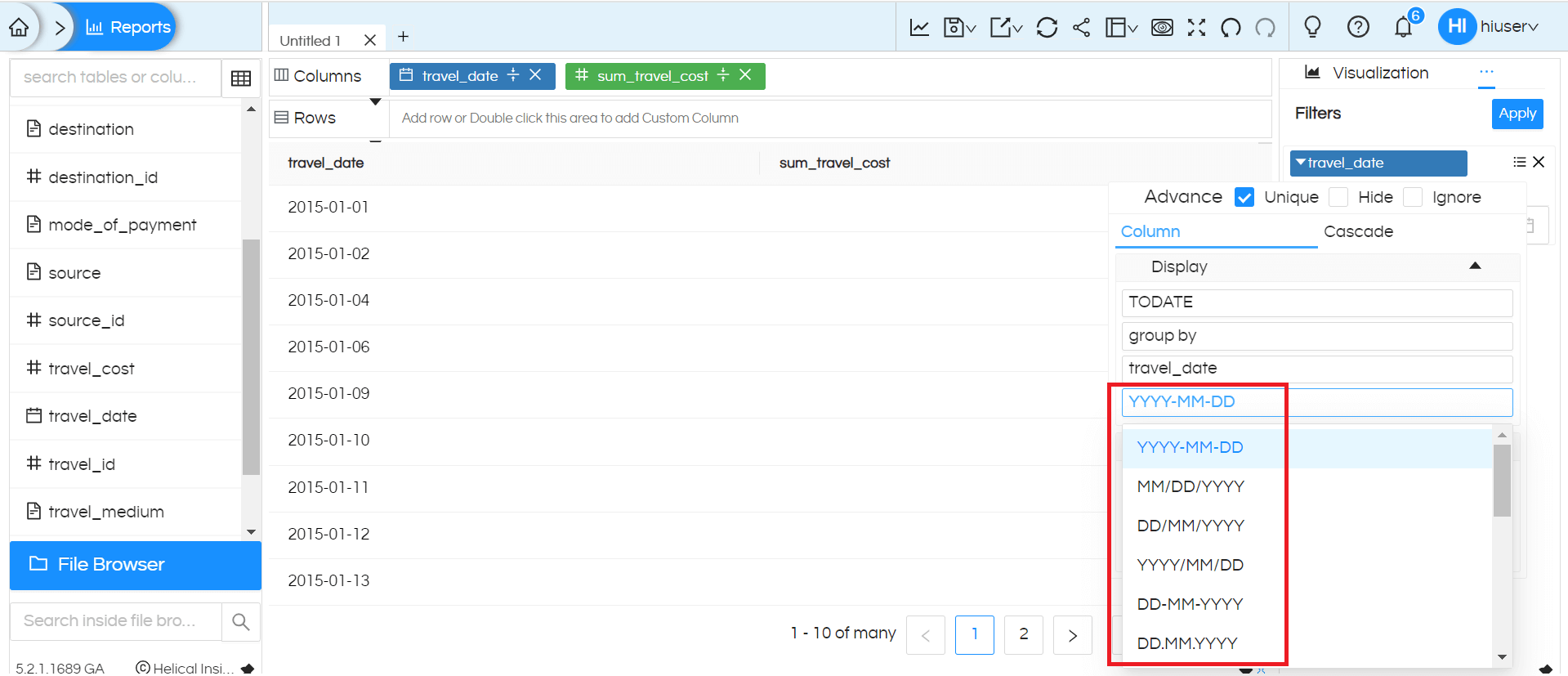Select the source_id column
This screenshot has height=676, width=1568.
tap(86, 320)
